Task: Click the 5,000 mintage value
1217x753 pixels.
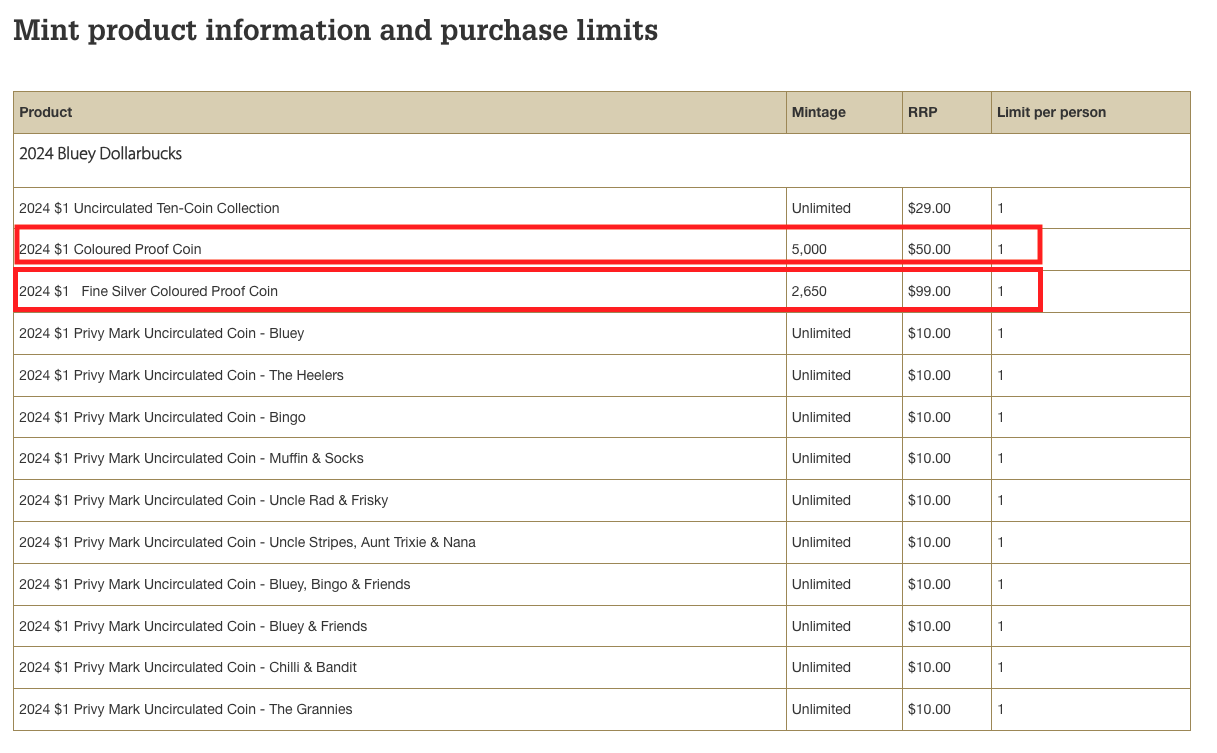Action: [x=809, y=249]
